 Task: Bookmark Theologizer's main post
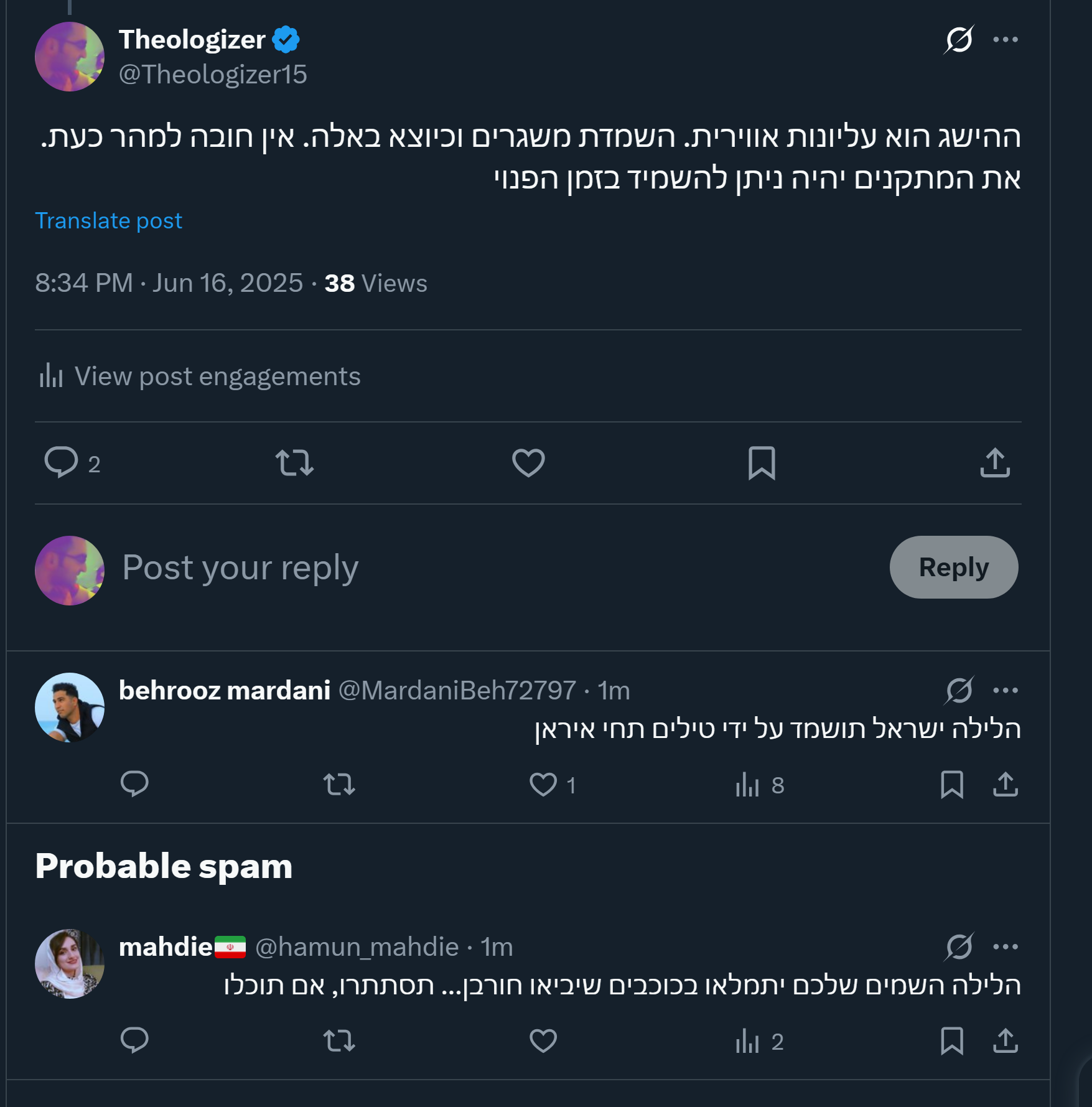pyautogui.click(x=762, y=463)
